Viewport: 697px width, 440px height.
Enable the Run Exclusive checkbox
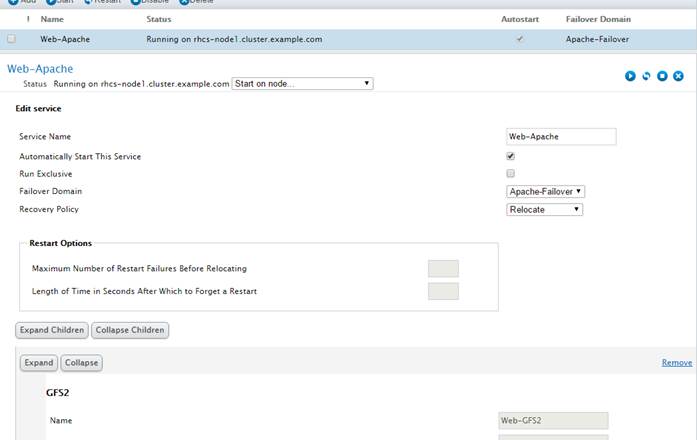510,173
